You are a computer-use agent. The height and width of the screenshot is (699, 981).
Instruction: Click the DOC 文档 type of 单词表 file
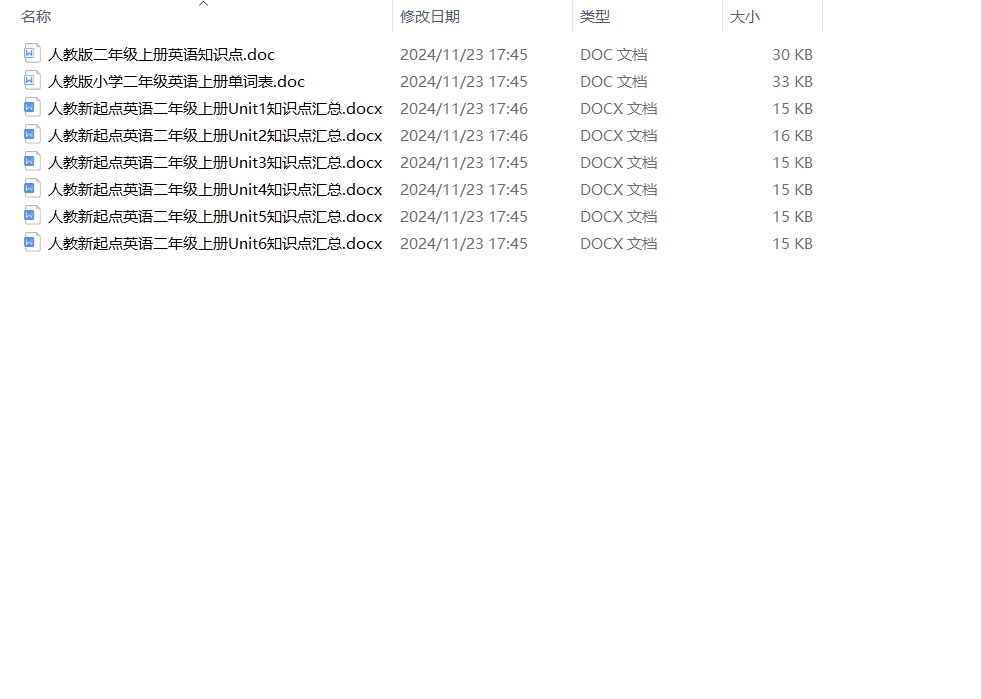pos(614,81)
